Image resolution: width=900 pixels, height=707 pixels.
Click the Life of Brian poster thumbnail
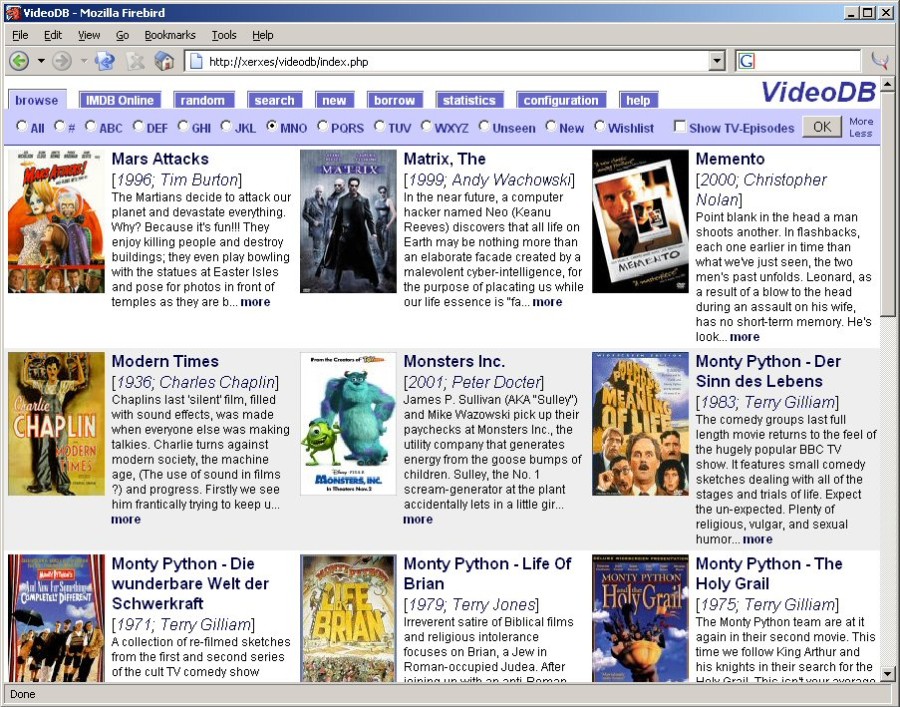[348, 618]
